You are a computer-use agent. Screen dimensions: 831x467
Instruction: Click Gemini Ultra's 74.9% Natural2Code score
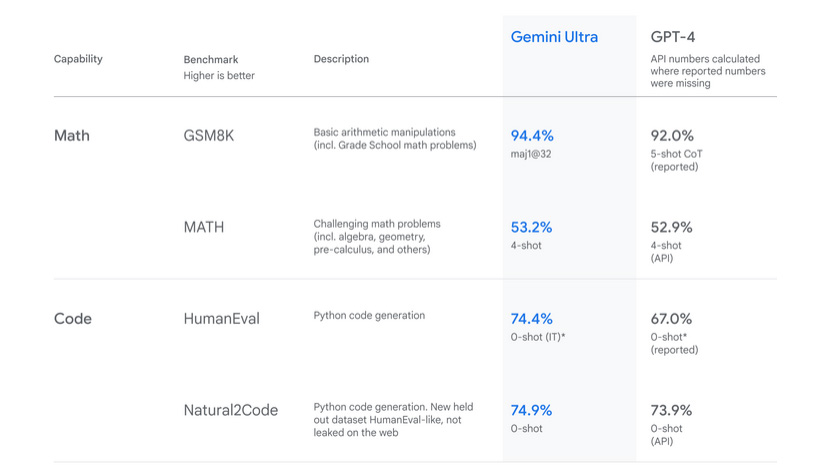click(532, 410)
